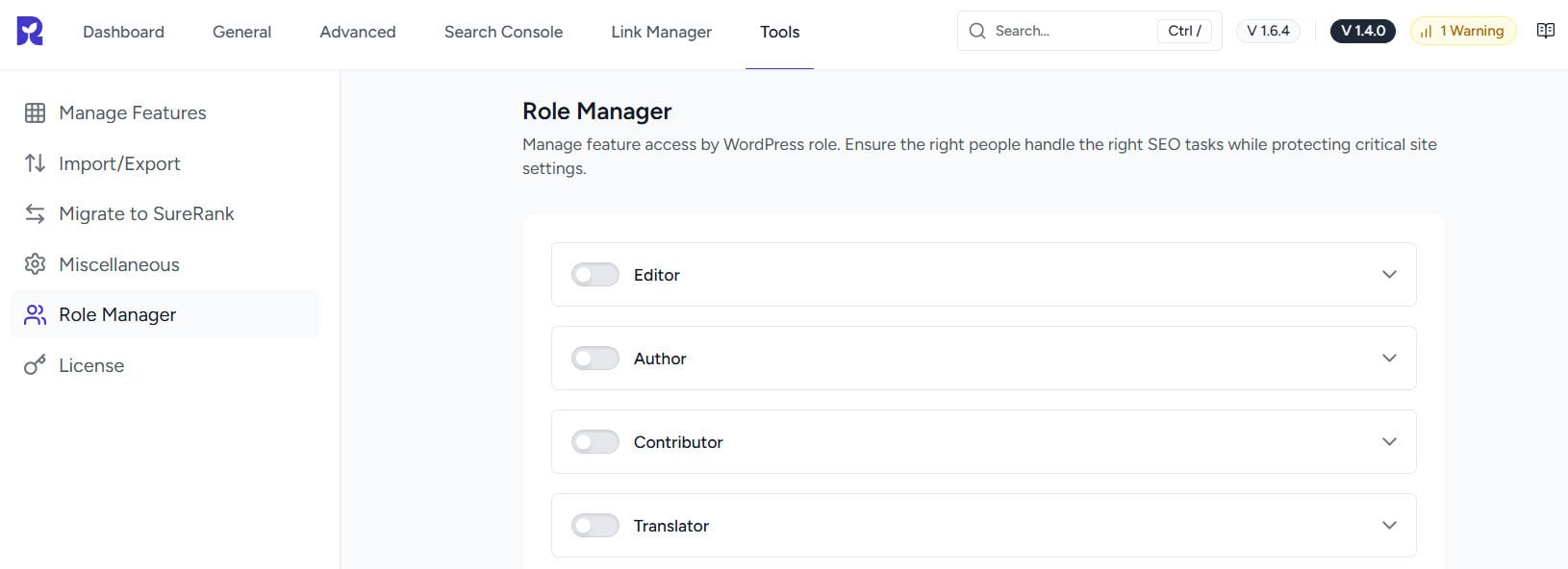1568x569 pixels.
Task: Expand the Translator role section chevron
Action: 1389,526
